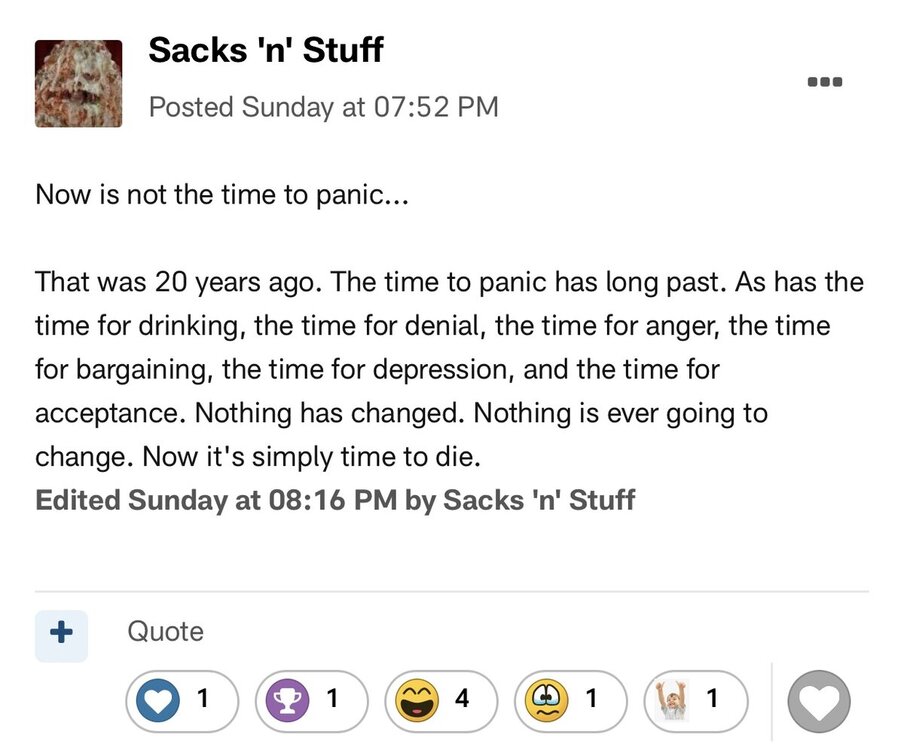This screenshot has height=750, width=904.
Task: Click the Posted Sunday at 07:52 PM timestamp
Action: (323, 107)
